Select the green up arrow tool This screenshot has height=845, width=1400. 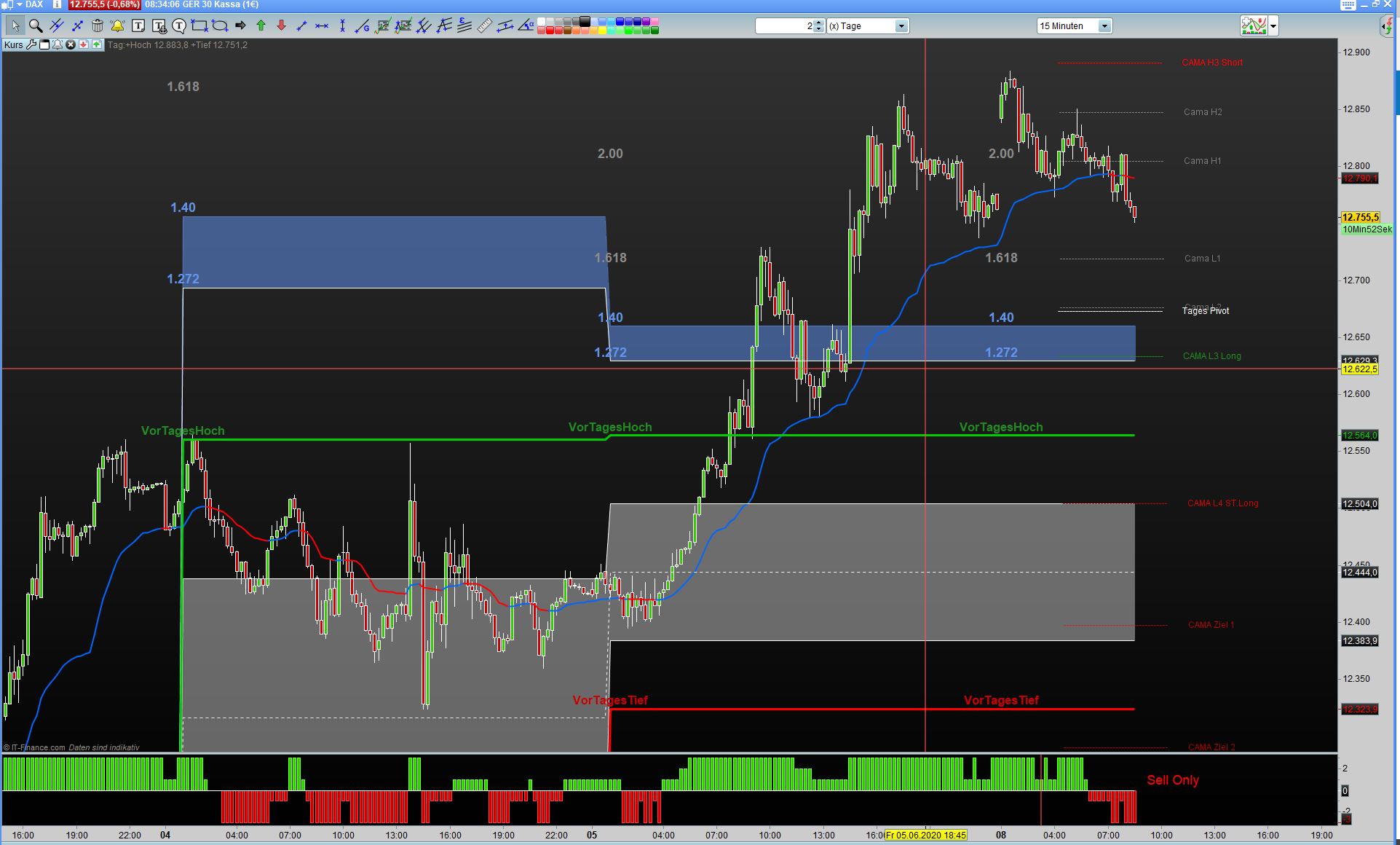point(261,26)
